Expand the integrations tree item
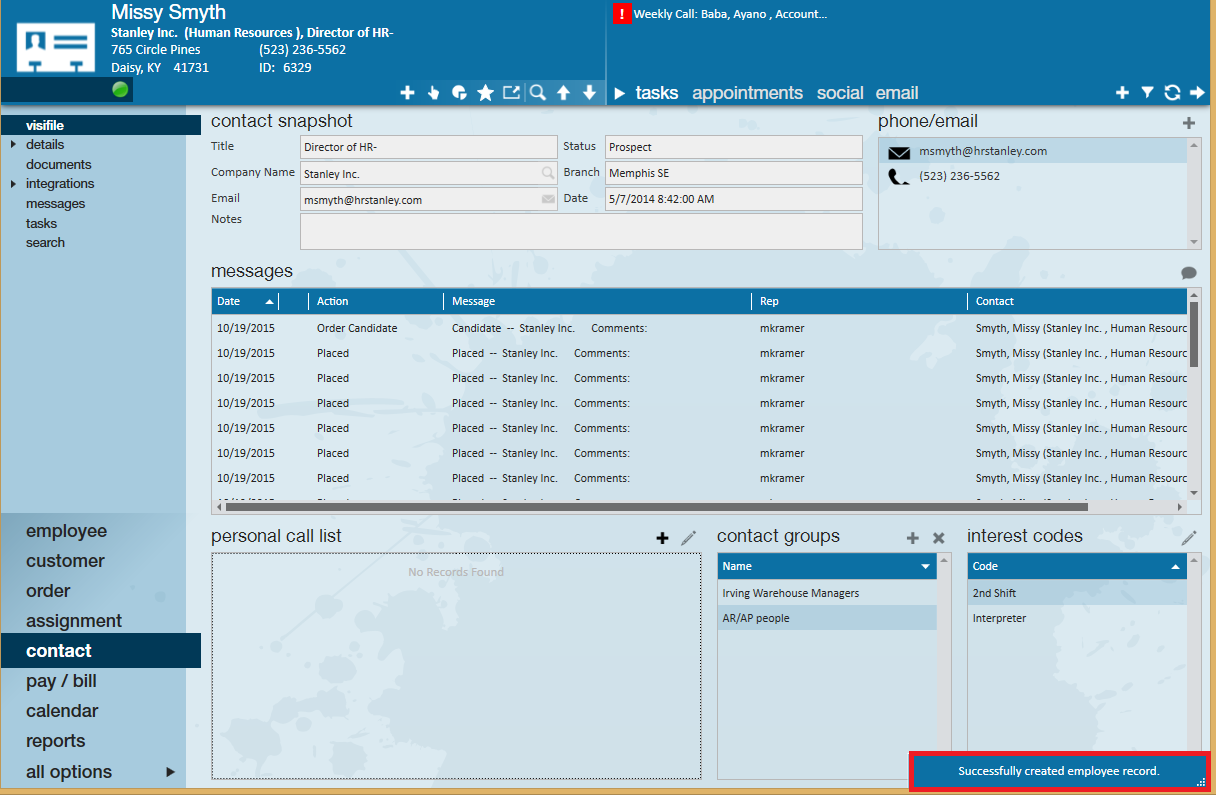 pos(14,184)
